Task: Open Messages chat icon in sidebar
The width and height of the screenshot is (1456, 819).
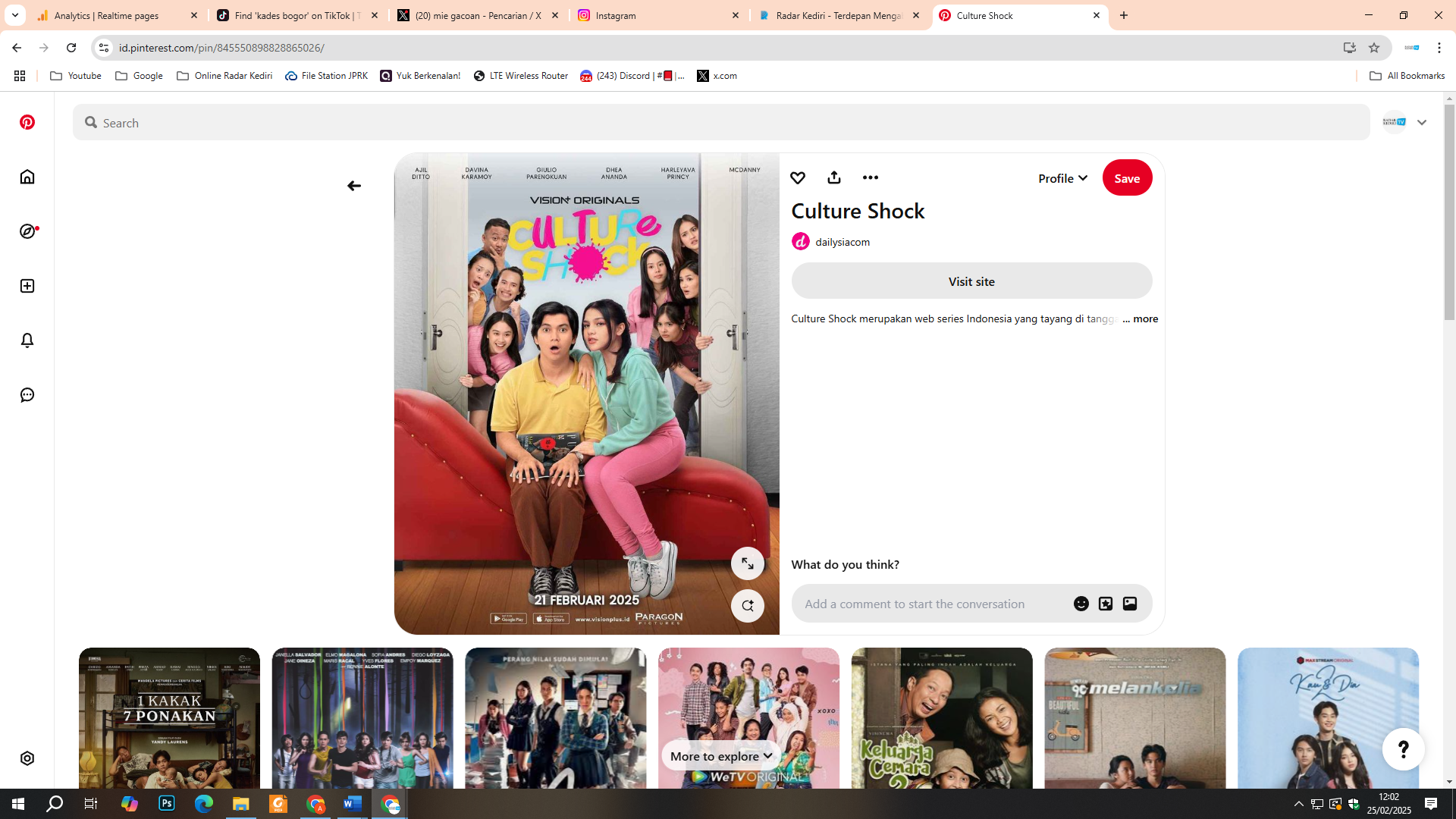Action: (x=27, y=395)
